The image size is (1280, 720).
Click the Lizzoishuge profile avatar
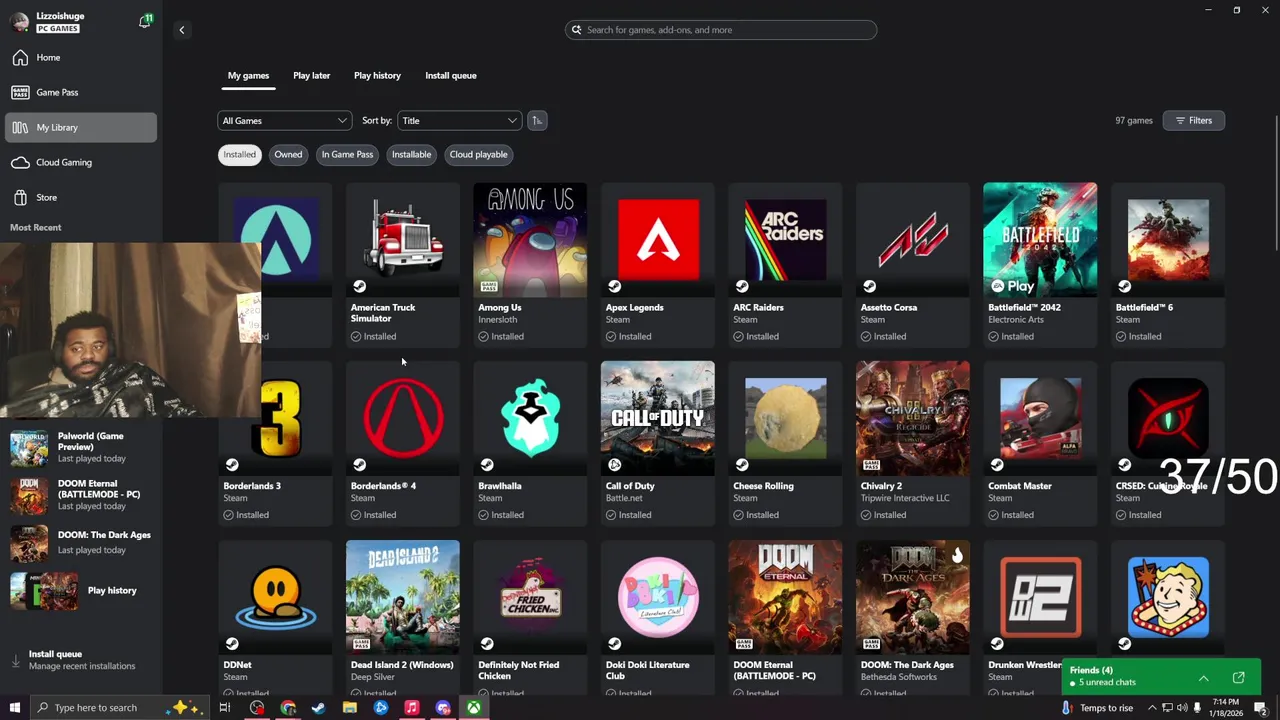(19, 22)
